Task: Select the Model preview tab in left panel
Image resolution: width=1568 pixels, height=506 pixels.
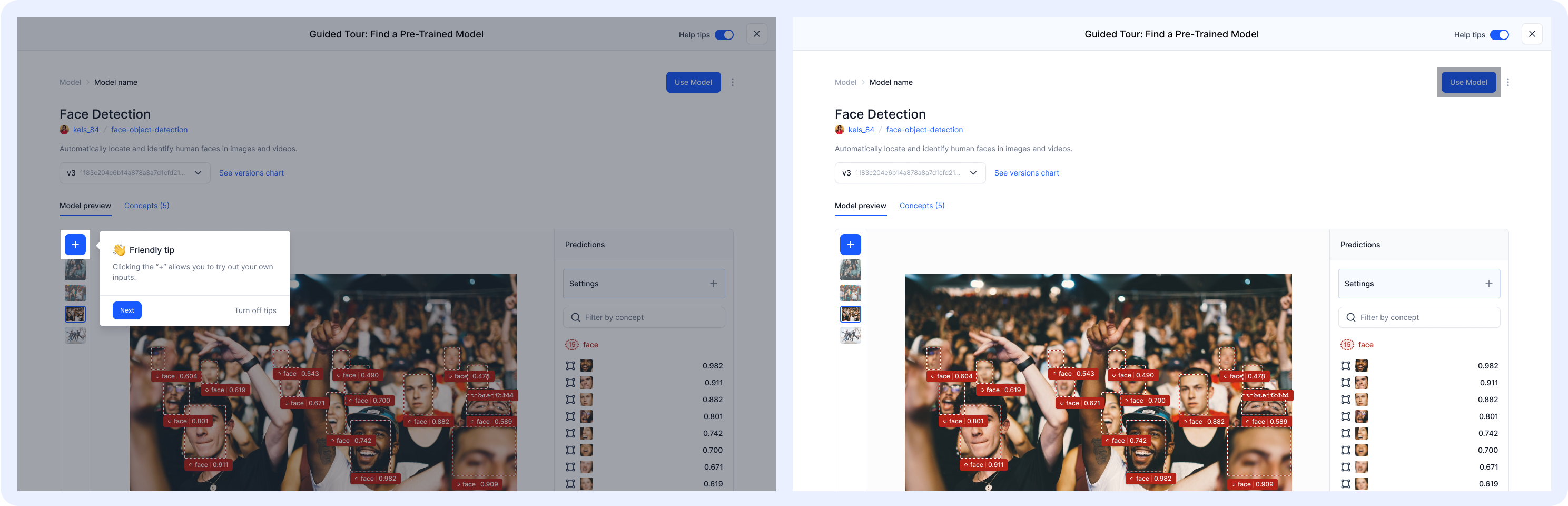Action: pyautogui.click(x=85, y=206)
